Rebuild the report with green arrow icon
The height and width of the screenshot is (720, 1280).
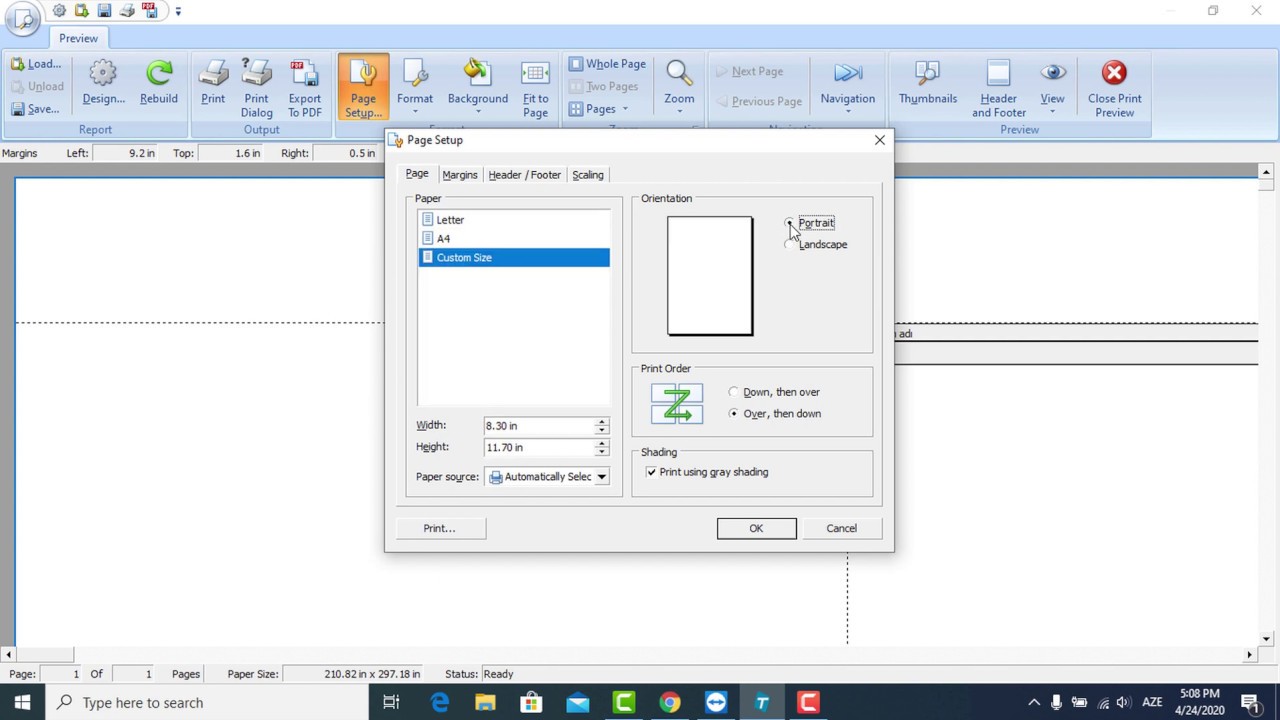159,82
